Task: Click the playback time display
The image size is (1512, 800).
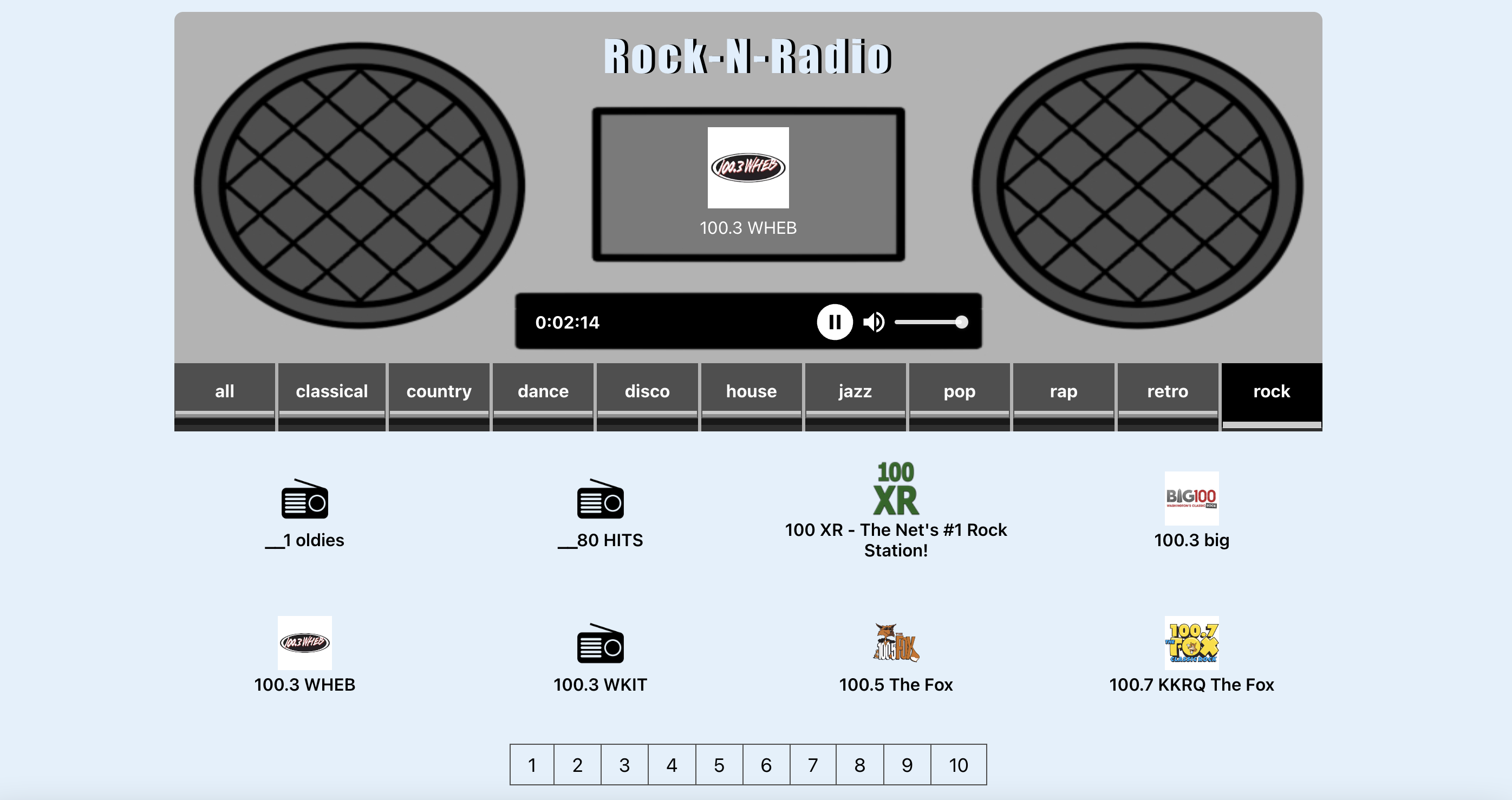Action: [567, 322]
